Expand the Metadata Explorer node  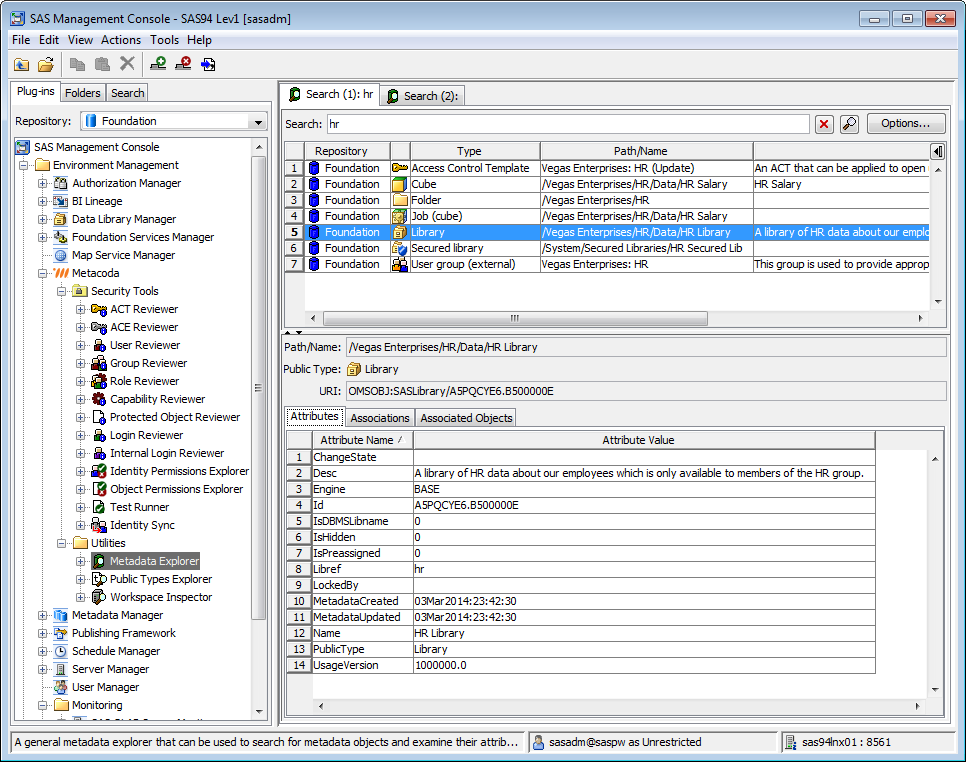(81, 561)
